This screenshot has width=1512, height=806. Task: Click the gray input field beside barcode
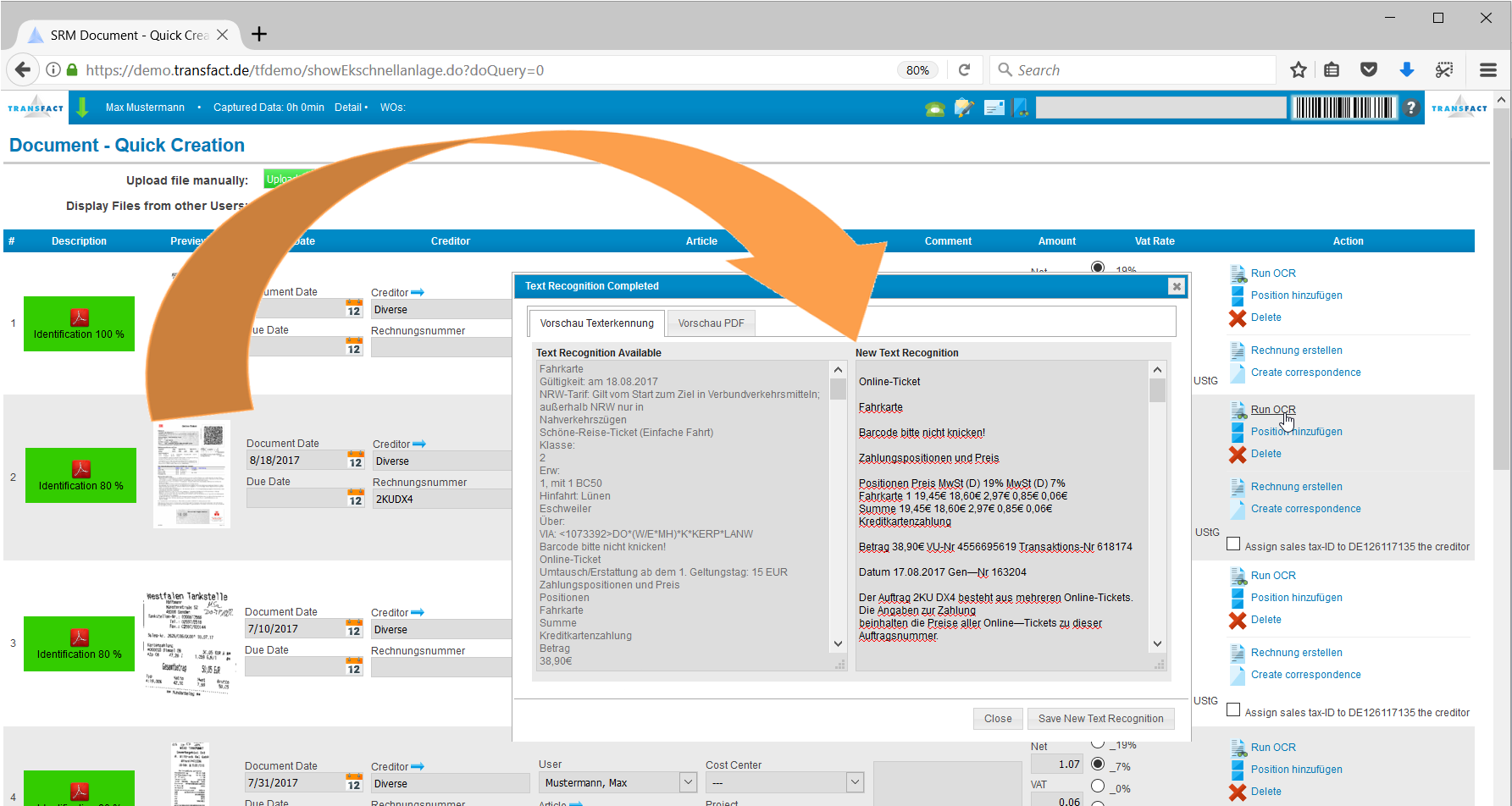tap(1160, 108)
